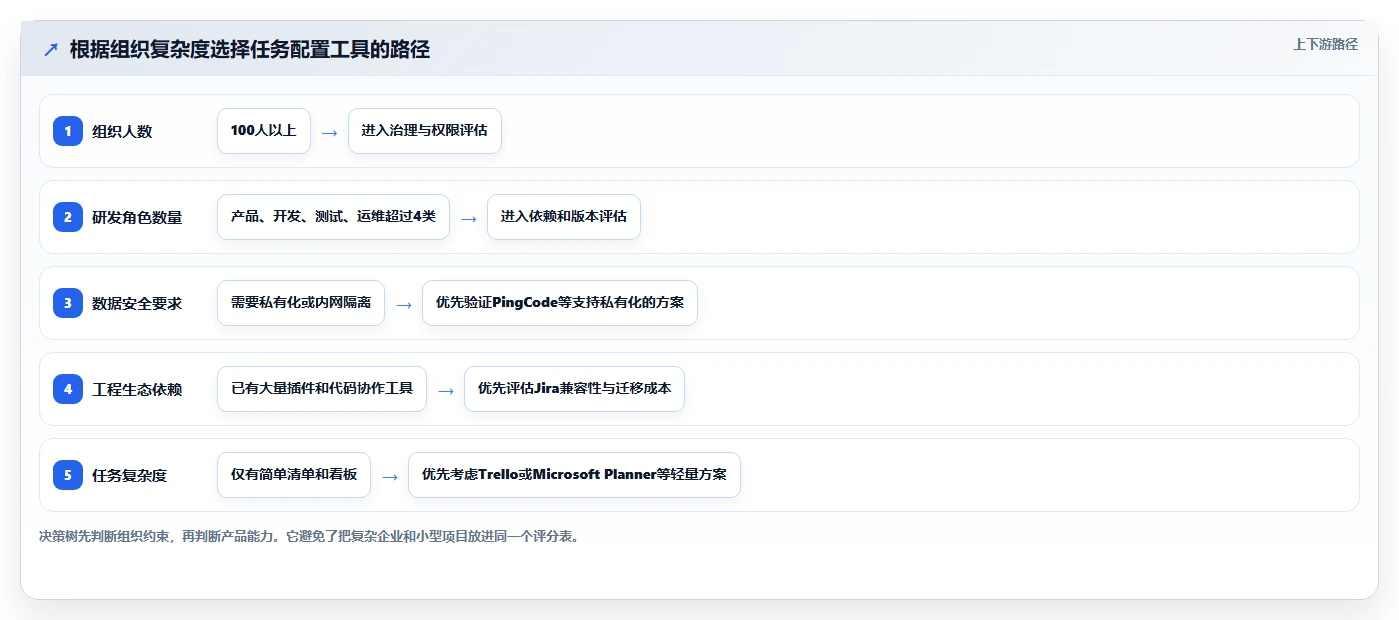This screenshot has width=1399, height=620.
Task: Select the 数据安全要求 row label
Action: [x=137, y=303]
